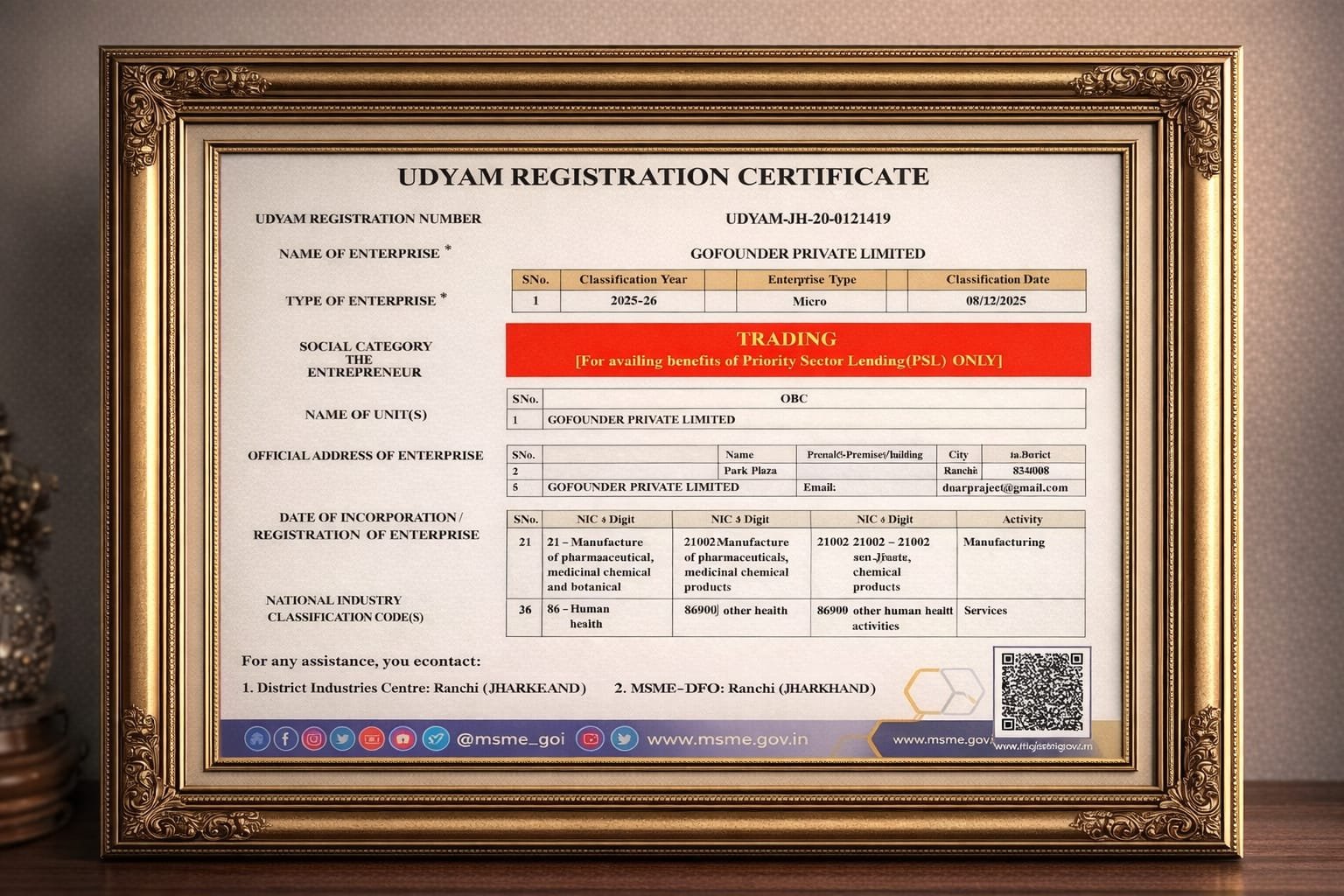Viewport: 1344px width, 896px height.
Task: Click the QR code on the certificate
Action: tap(1041, 691)
